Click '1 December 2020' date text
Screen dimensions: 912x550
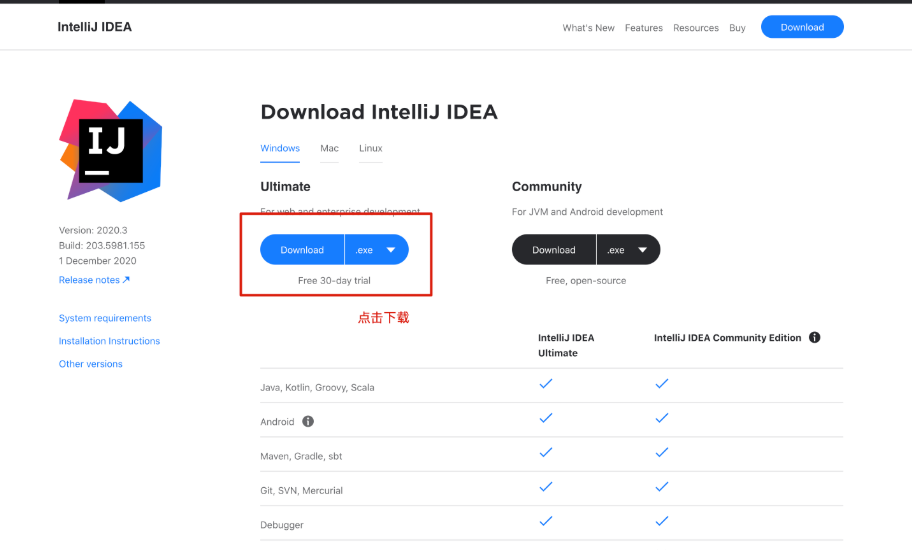(x=98, y=260)
